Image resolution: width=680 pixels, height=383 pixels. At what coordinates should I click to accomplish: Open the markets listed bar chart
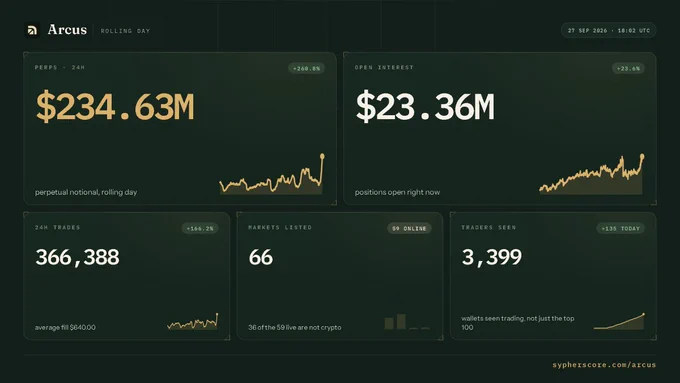click(407, 322)
